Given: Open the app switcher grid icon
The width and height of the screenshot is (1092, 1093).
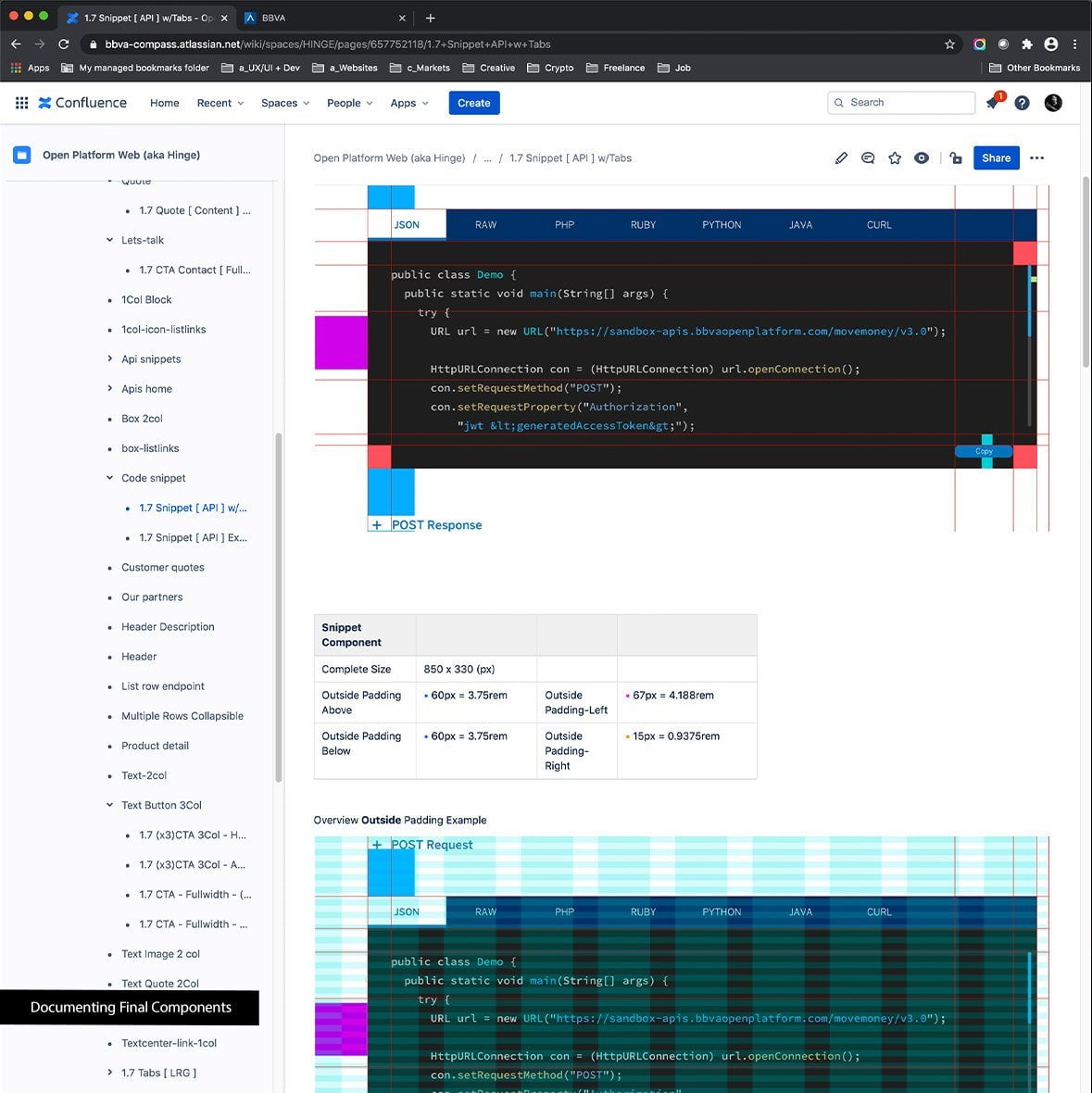Looking at the screenshot, I should [21, 103].
